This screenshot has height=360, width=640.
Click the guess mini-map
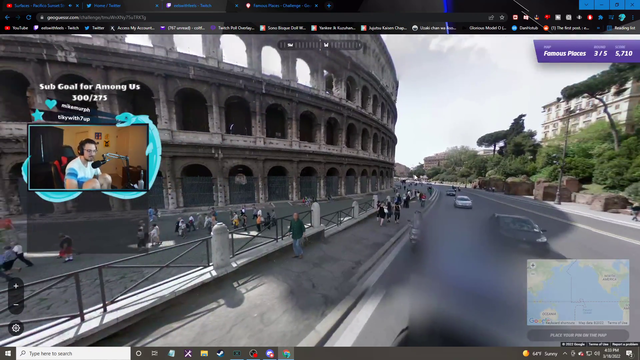click(578, 292)
